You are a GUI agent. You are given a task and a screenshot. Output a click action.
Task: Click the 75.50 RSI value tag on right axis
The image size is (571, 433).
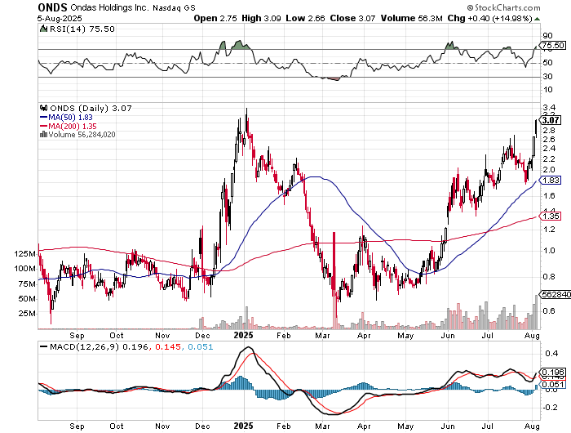[x=552, y=46]
